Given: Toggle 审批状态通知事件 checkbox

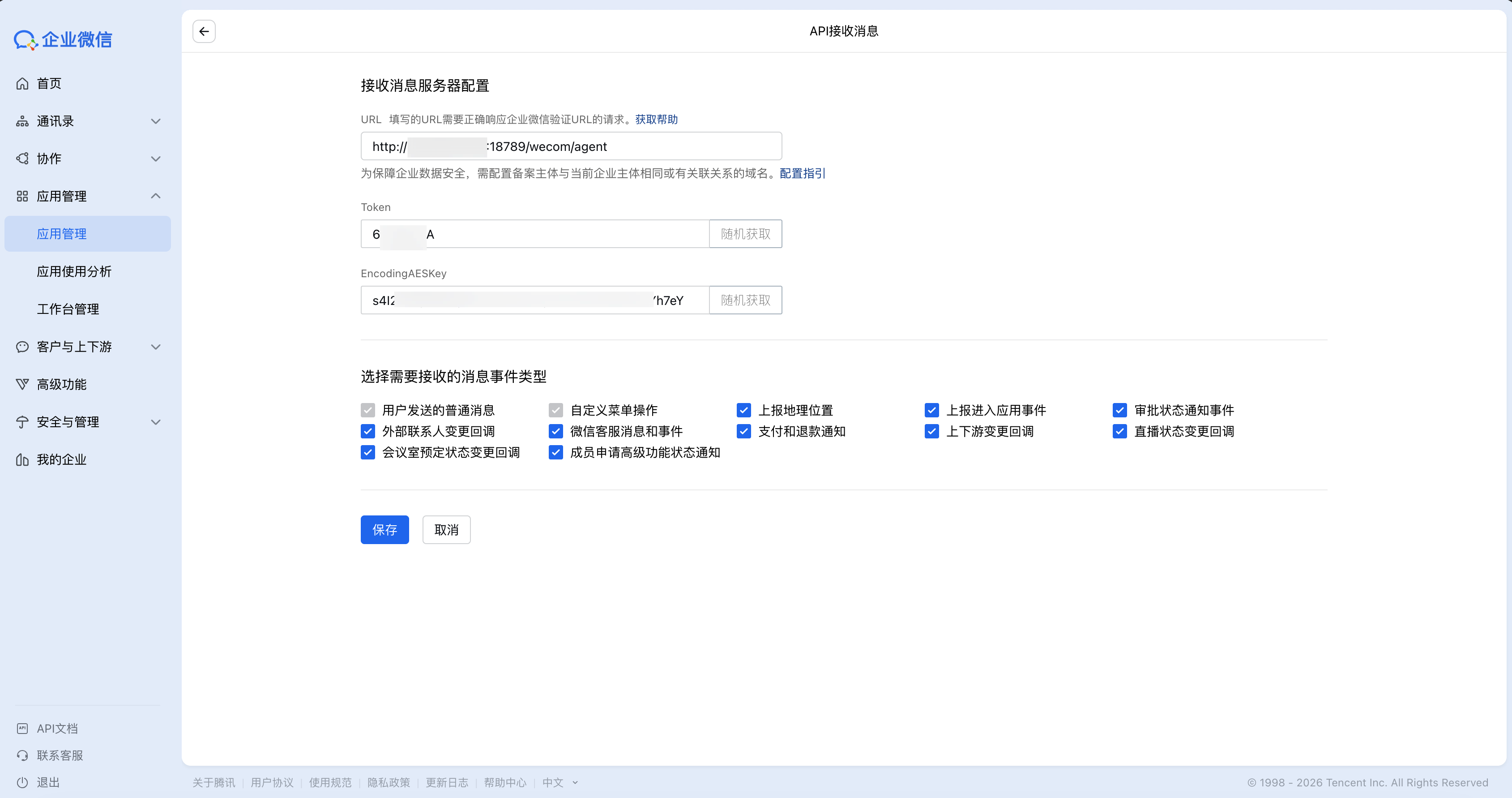Looking at the screenshot, I should 1119,410.
